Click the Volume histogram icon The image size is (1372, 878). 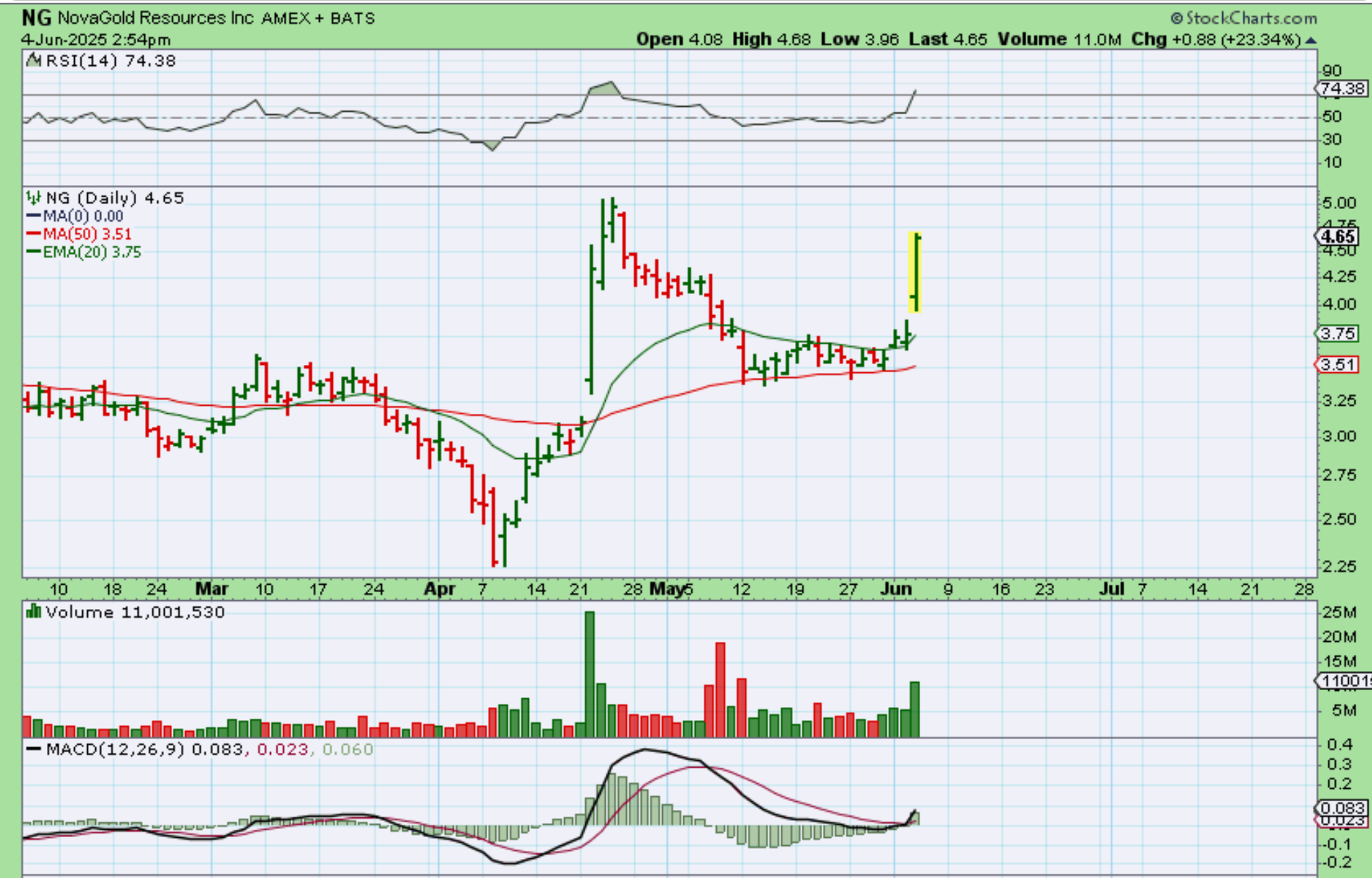pos(33,612)
